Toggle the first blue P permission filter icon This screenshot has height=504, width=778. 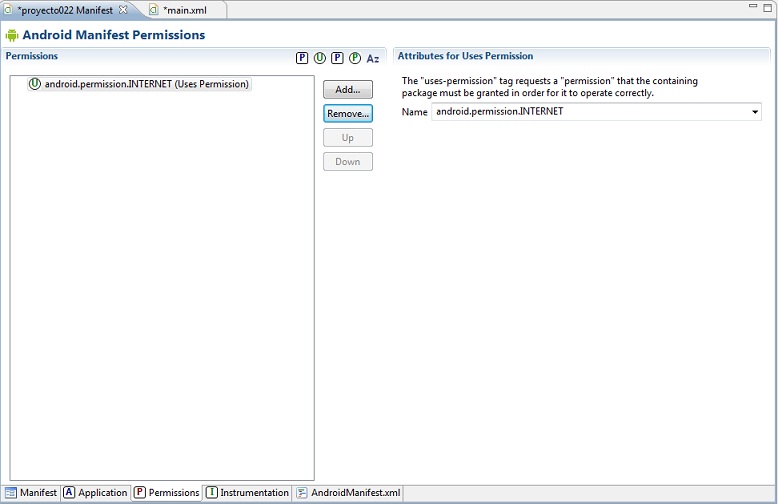(302, 58)
